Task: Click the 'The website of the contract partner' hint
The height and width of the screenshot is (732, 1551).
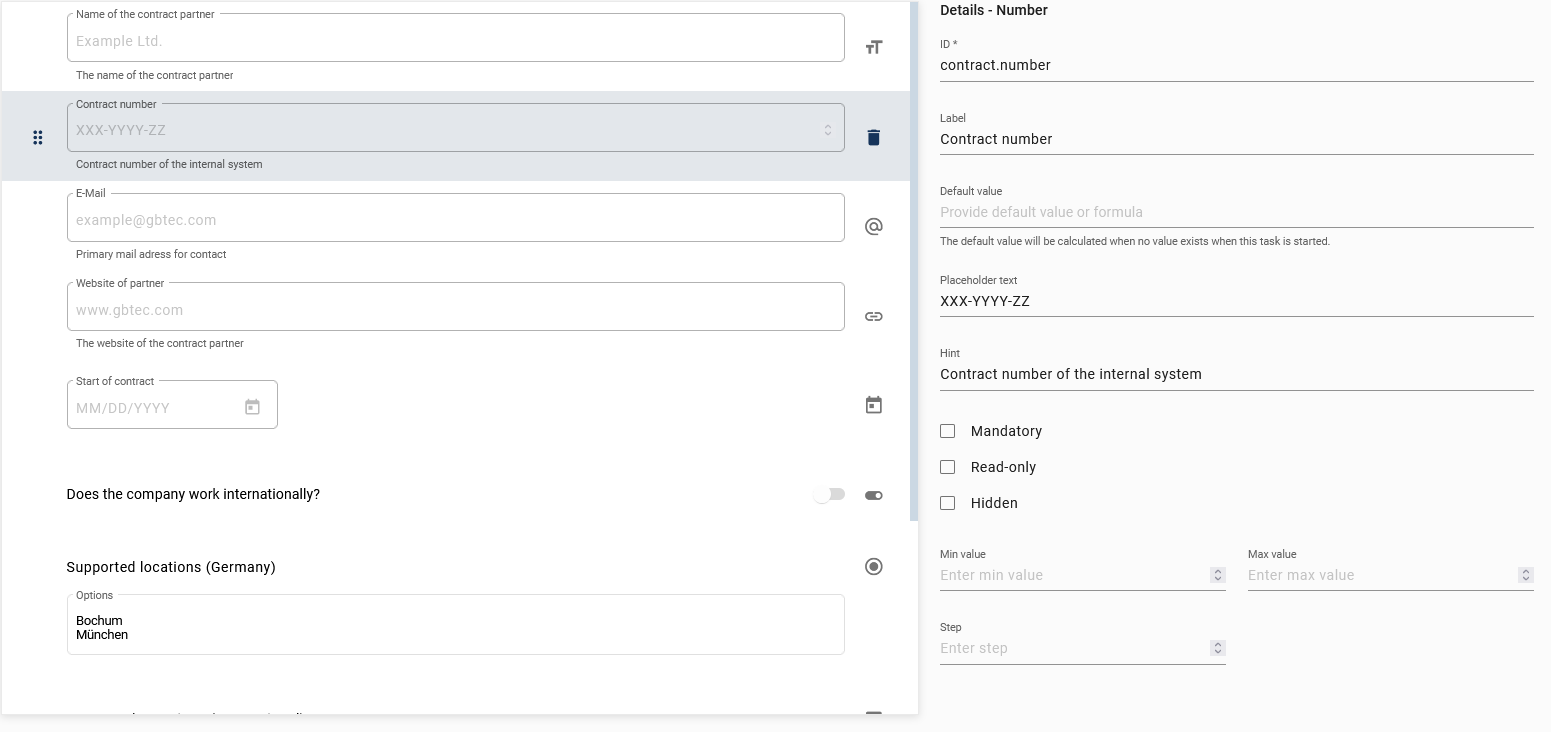Action: 160,343
